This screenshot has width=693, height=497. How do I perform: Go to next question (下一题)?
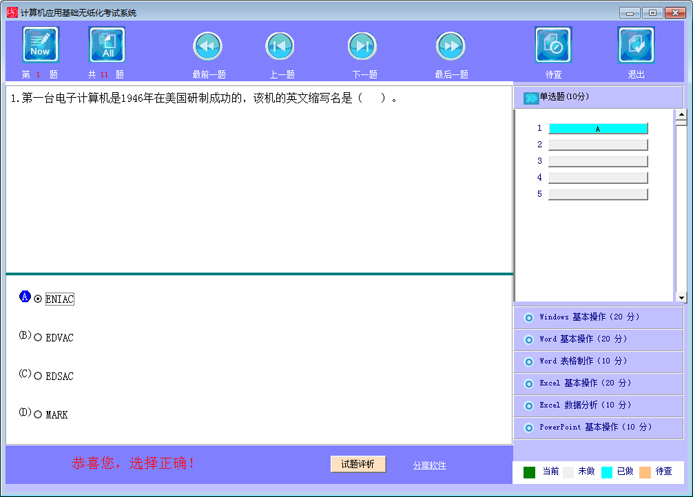362,46
